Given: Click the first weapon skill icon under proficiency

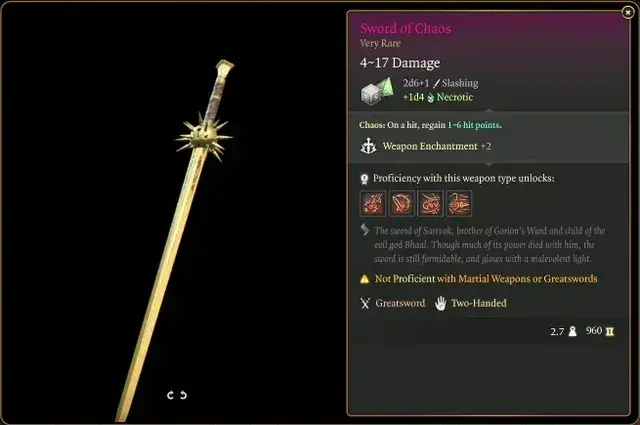Looking at the screenshot, I should 373,203.
